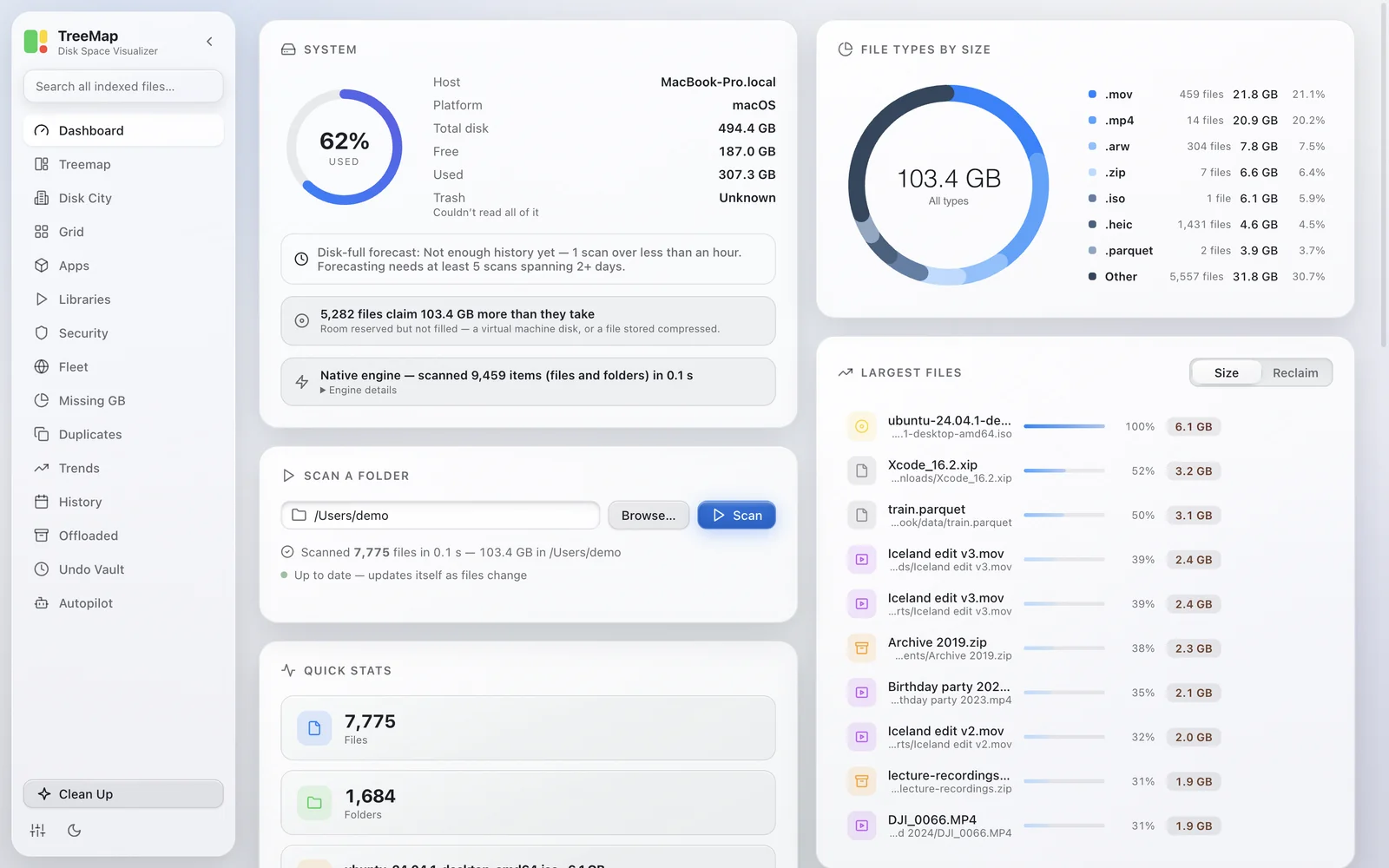Screen dimensions: 1389x868
Task: Open Disk City view
Action: coord(123,198)
